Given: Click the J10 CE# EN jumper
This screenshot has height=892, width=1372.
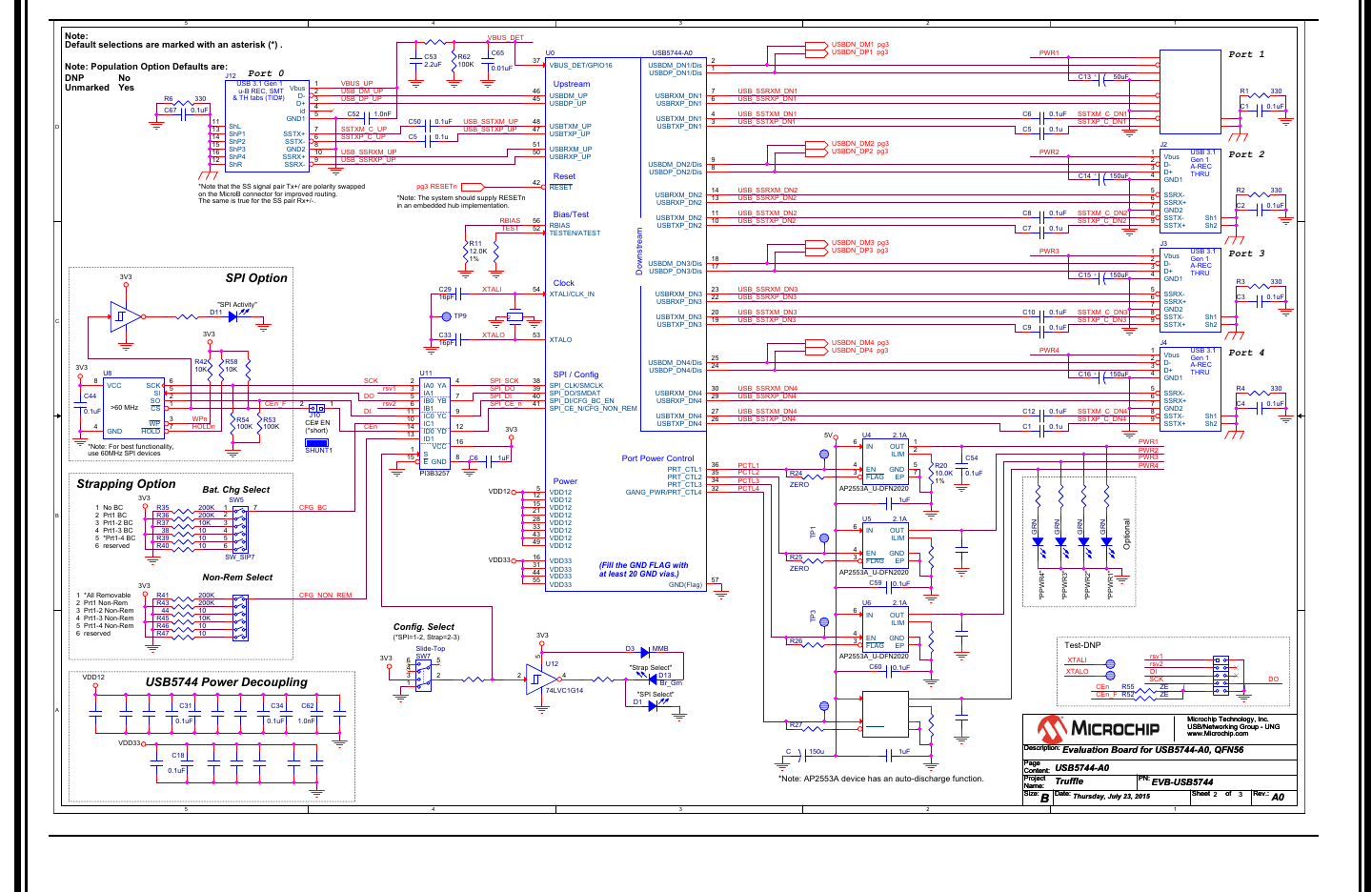Looking at the screenshot, I should tap(316, 409).
